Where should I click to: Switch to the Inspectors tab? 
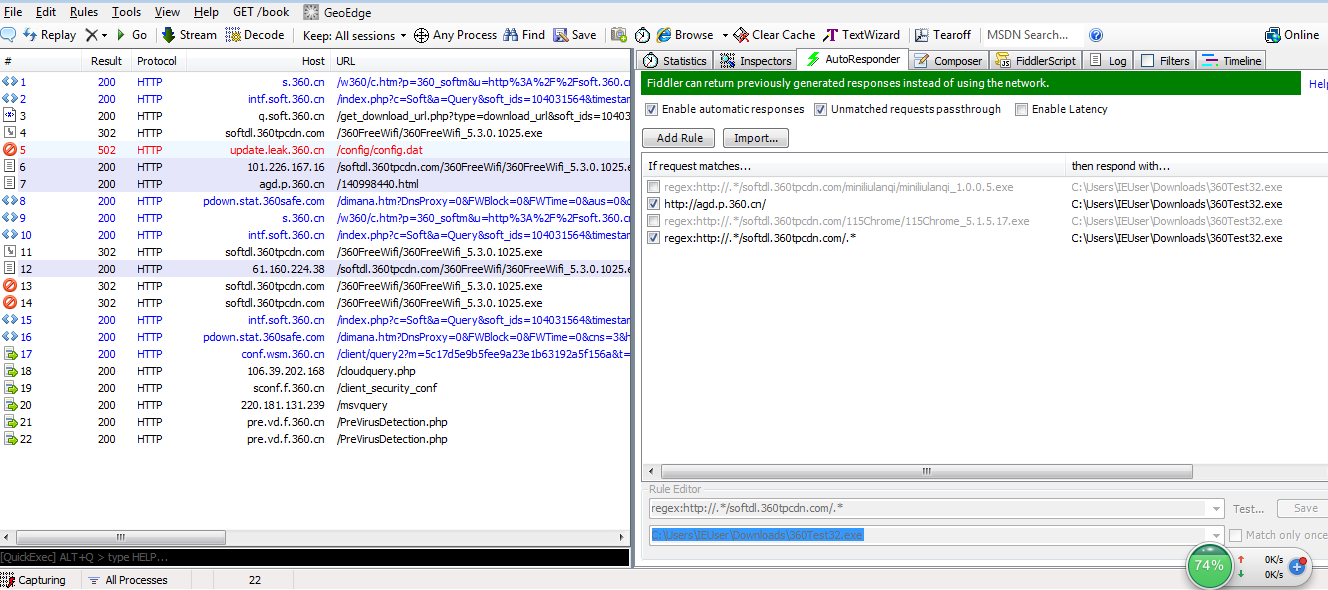click(x=755, y=61)
